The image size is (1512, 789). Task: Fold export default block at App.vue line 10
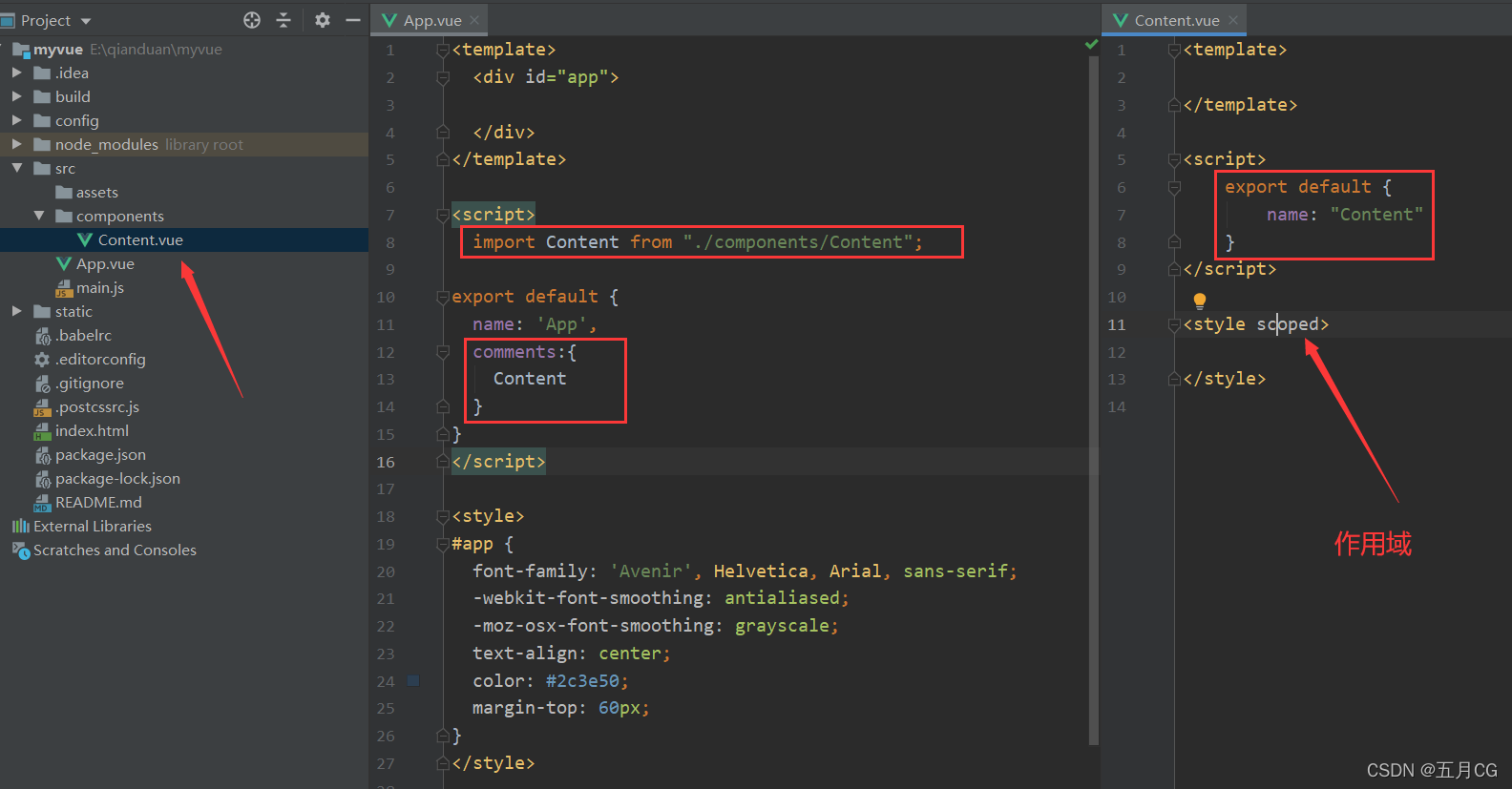click(x=443, y=297)
